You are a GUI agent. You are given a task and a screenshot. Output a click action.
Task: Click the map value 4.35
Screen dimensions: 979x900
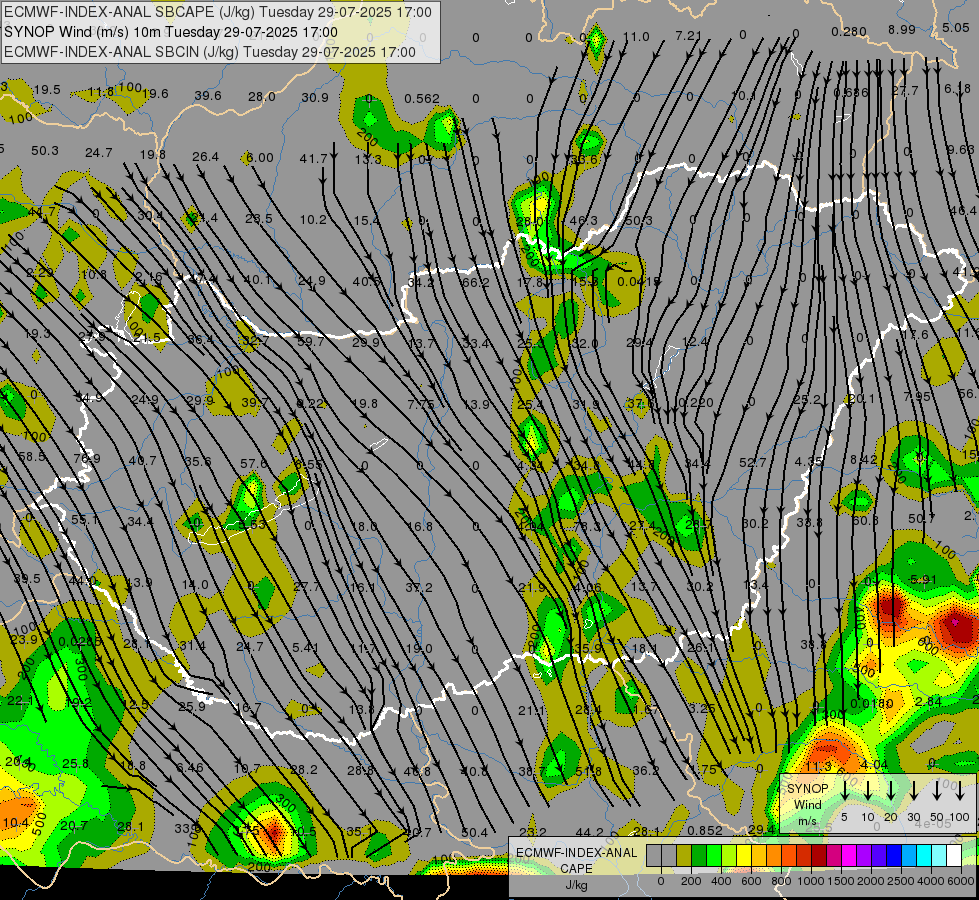[x=809, y=461]
